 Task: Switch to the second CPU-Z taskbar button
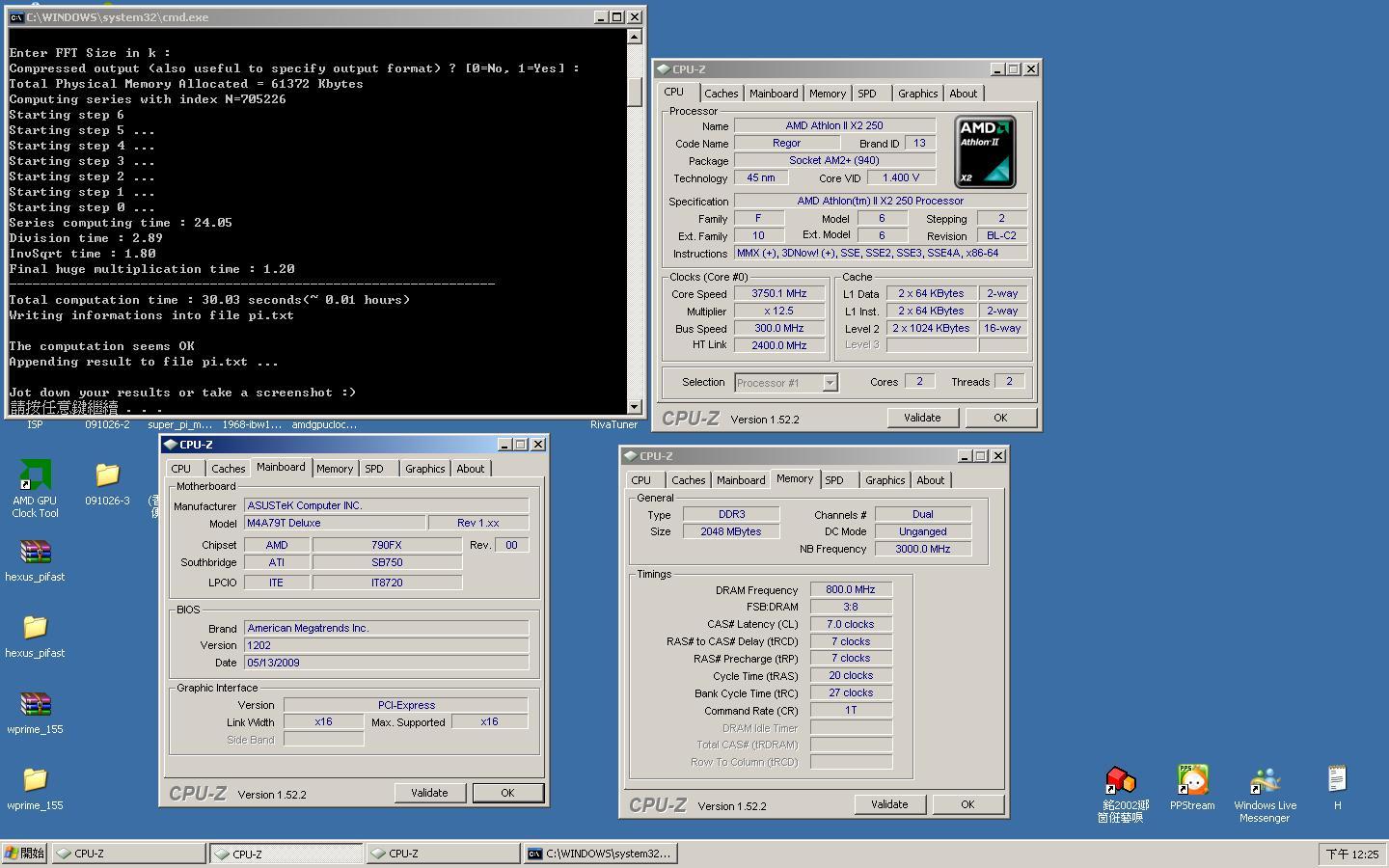tap(286, 854)
